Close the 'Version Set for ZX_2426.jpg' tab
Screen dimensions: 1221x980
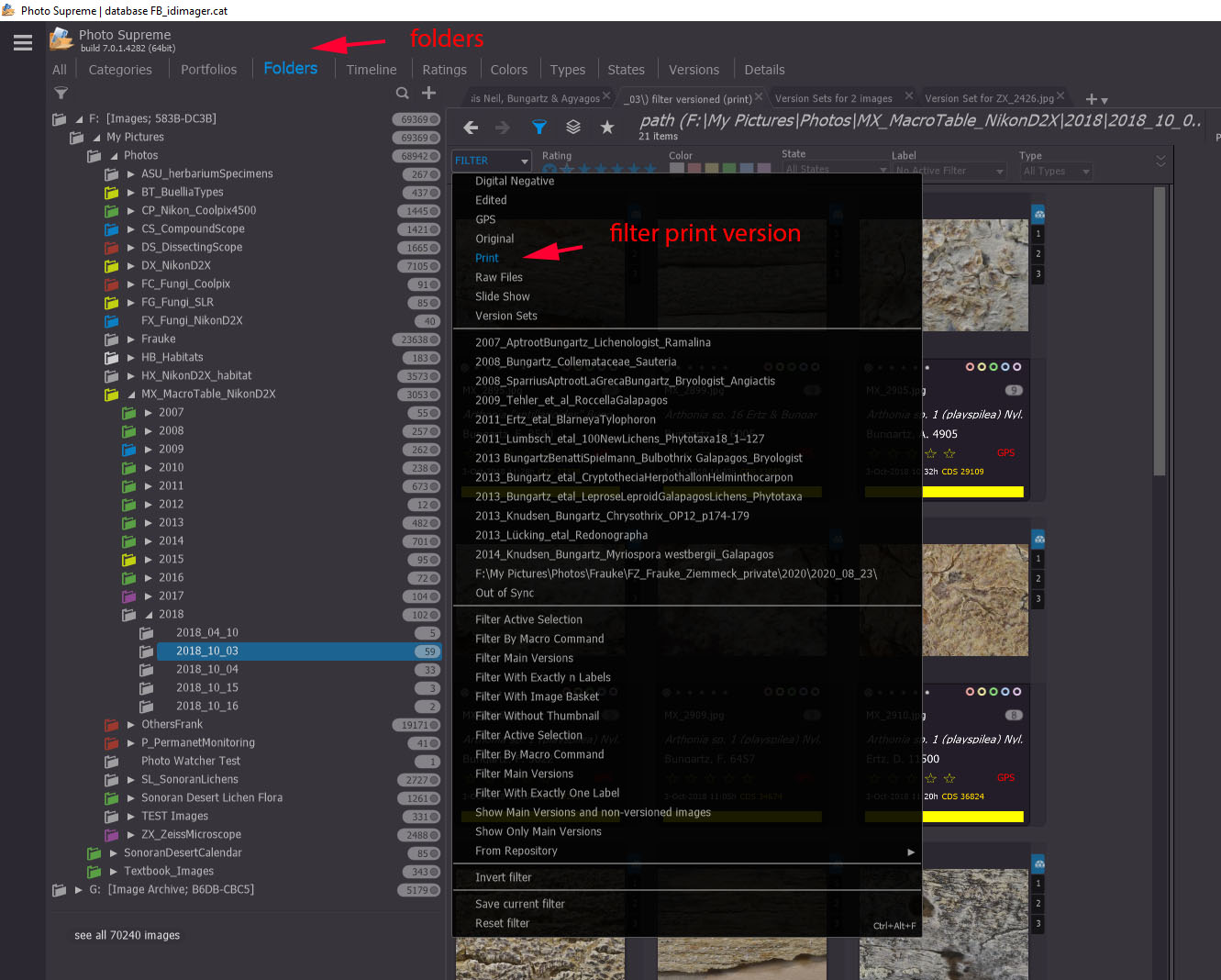1060,95
